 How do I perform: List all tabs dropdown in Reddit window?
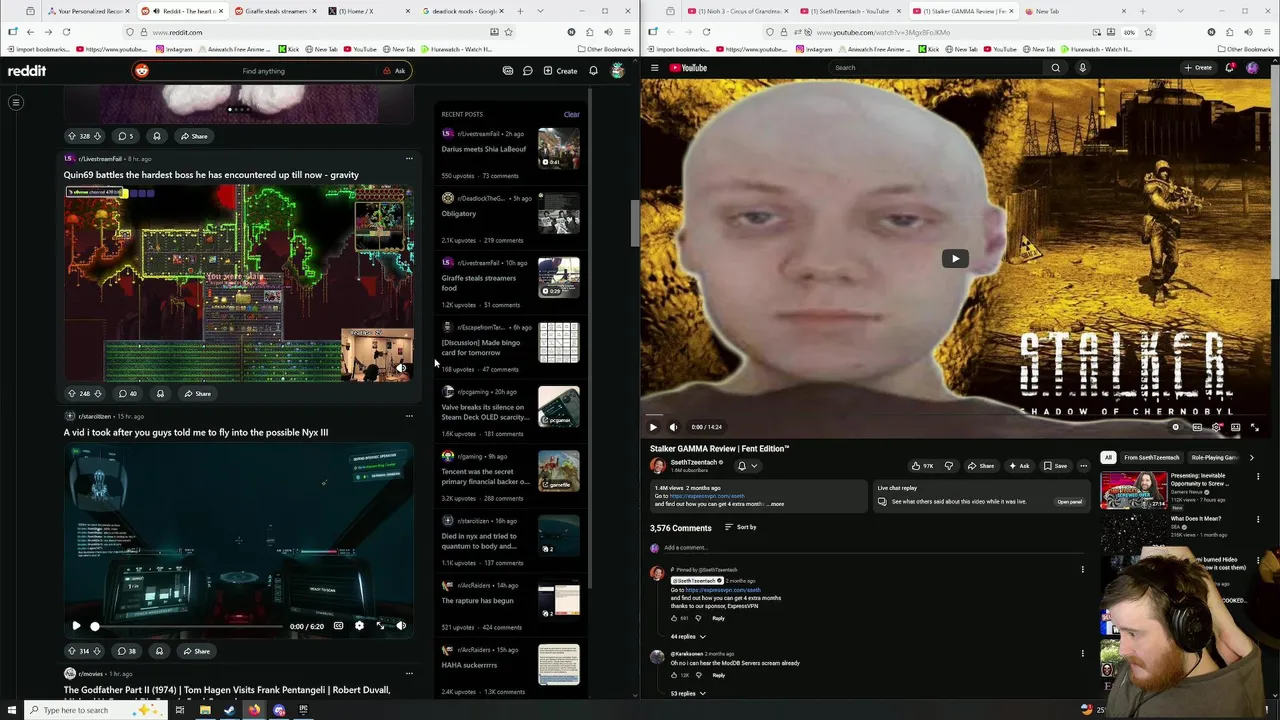click(541, 11)
